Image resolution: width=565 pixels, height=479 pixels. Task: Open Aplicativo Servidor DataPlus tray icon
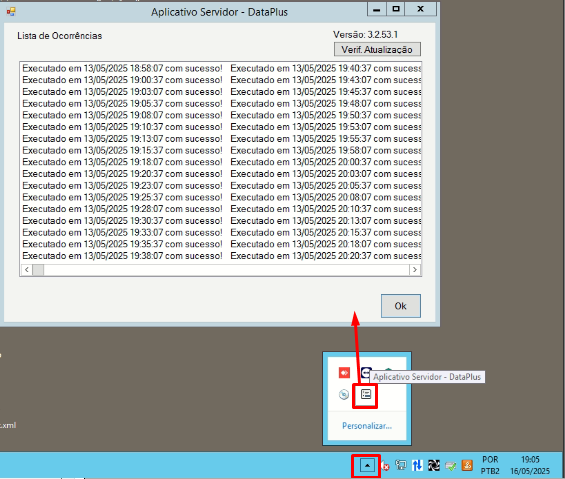pos(366,394)
